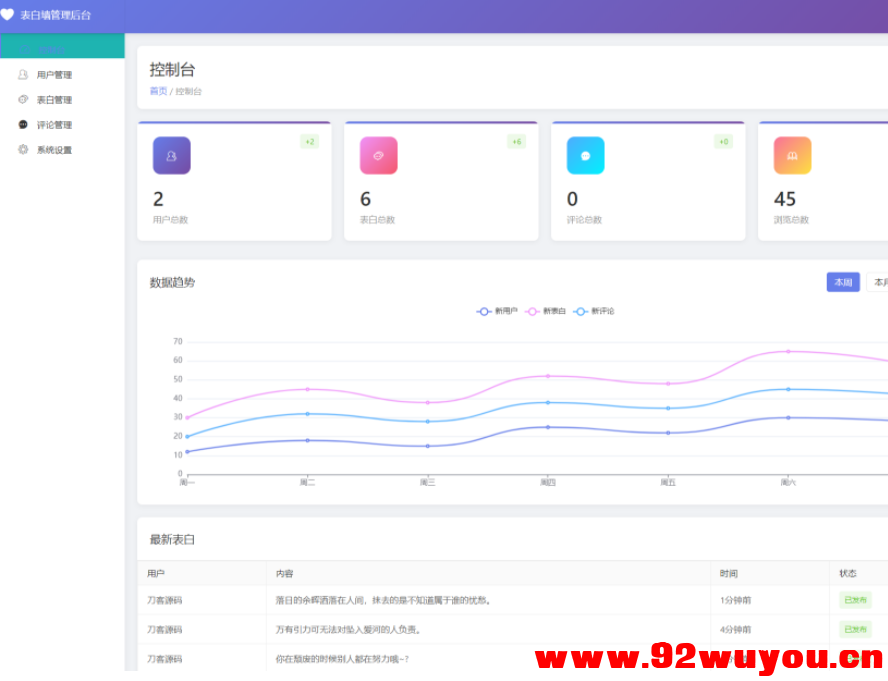Click the +2 badge on the 用户总数 card
888x681 pixels.
click(x=310, y=141)
